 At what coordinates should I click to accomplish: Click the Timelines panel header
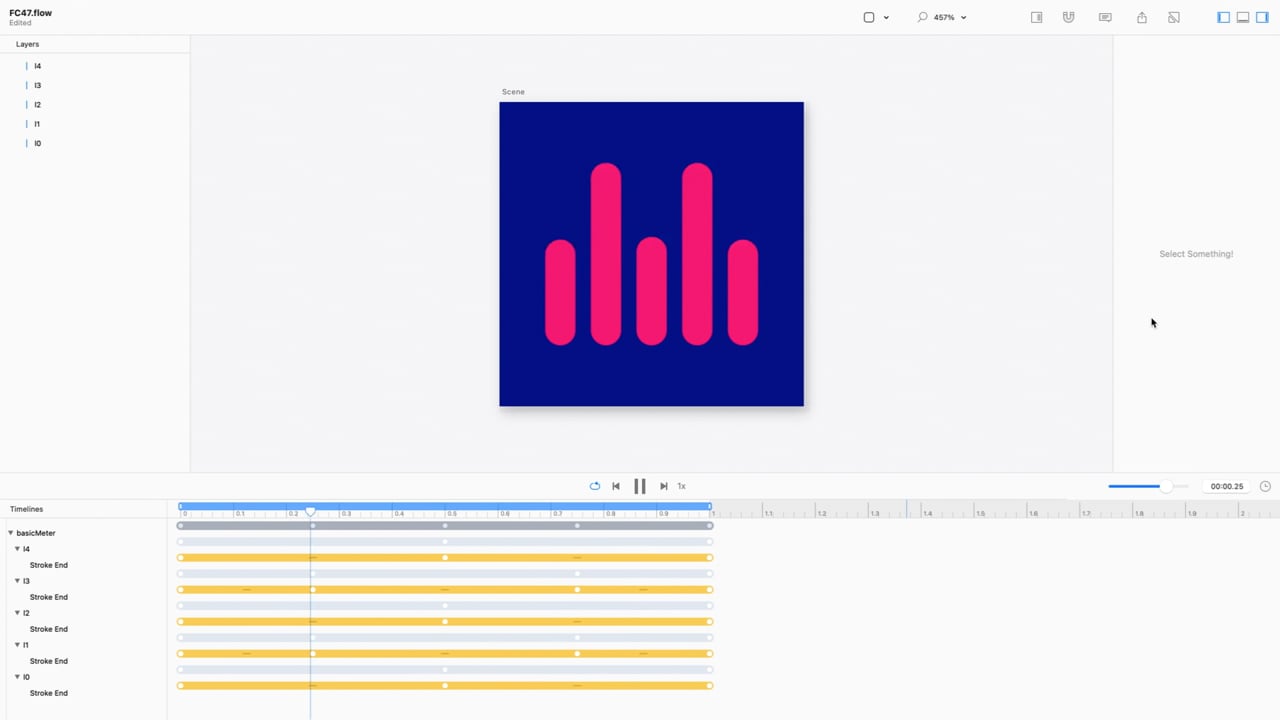(27, 509)
